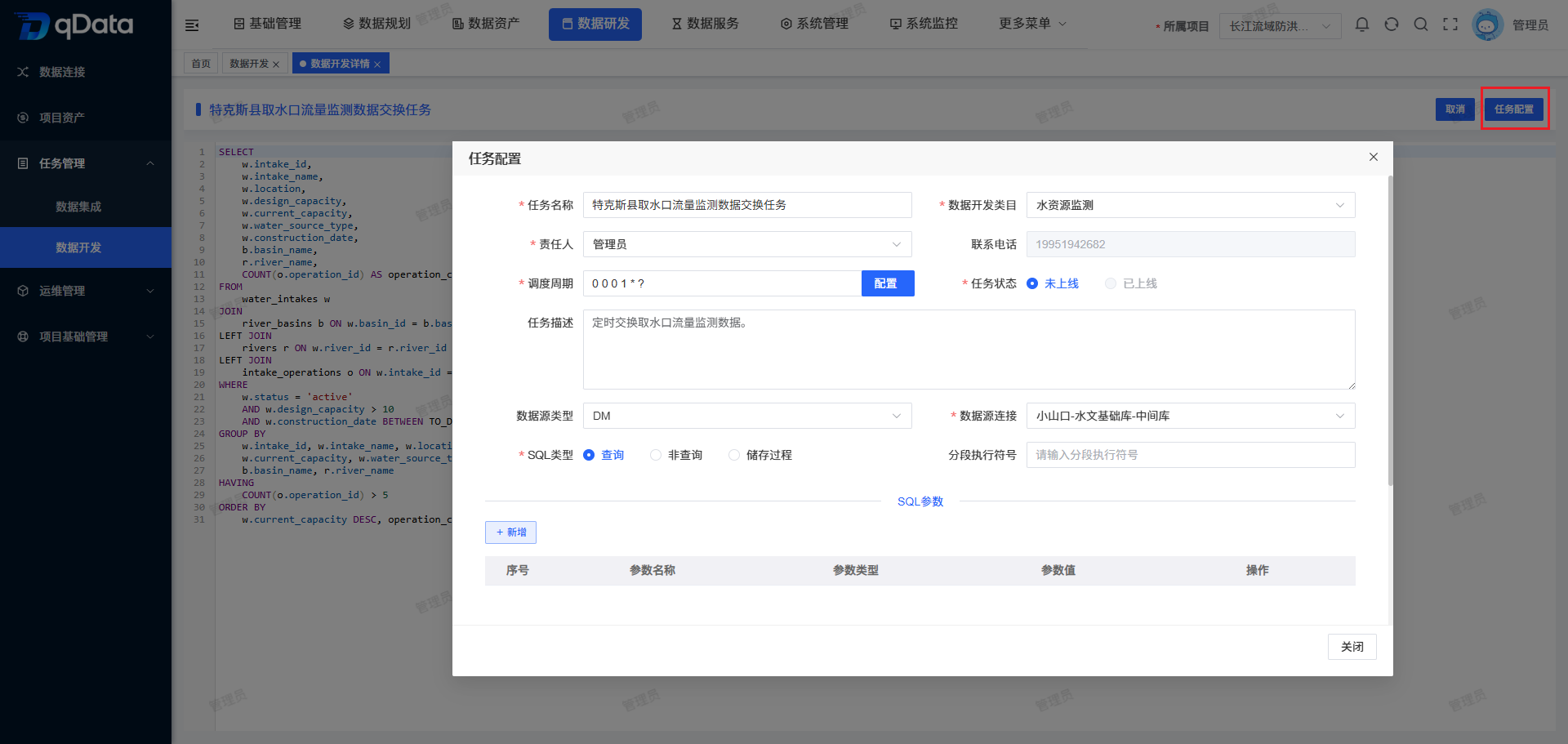Click the notification bell icon
The height and width of the screenshot is (744, 1568).
(x=1362, y=25)
